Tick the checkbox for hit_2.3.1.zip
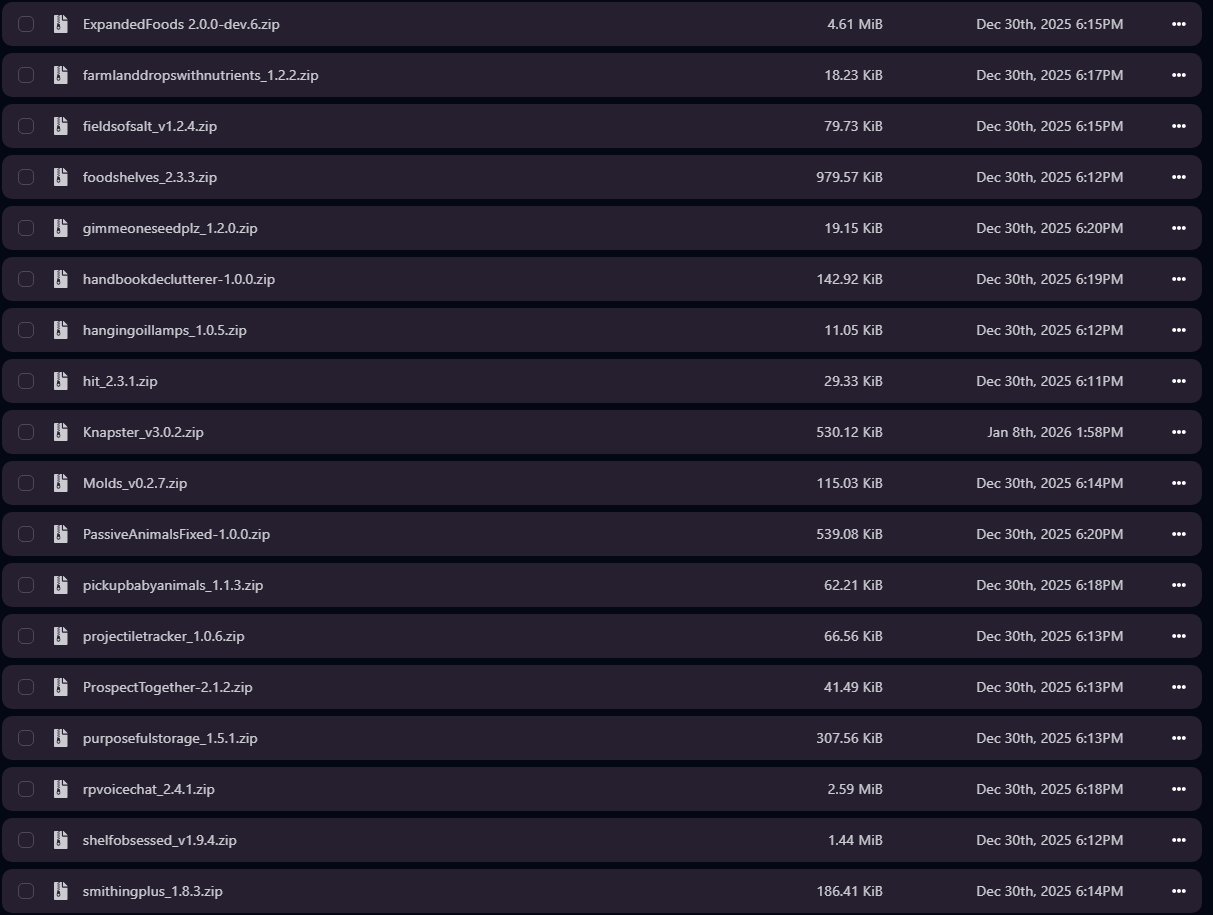Viewport: 1213px width, 915px height. 26,381
